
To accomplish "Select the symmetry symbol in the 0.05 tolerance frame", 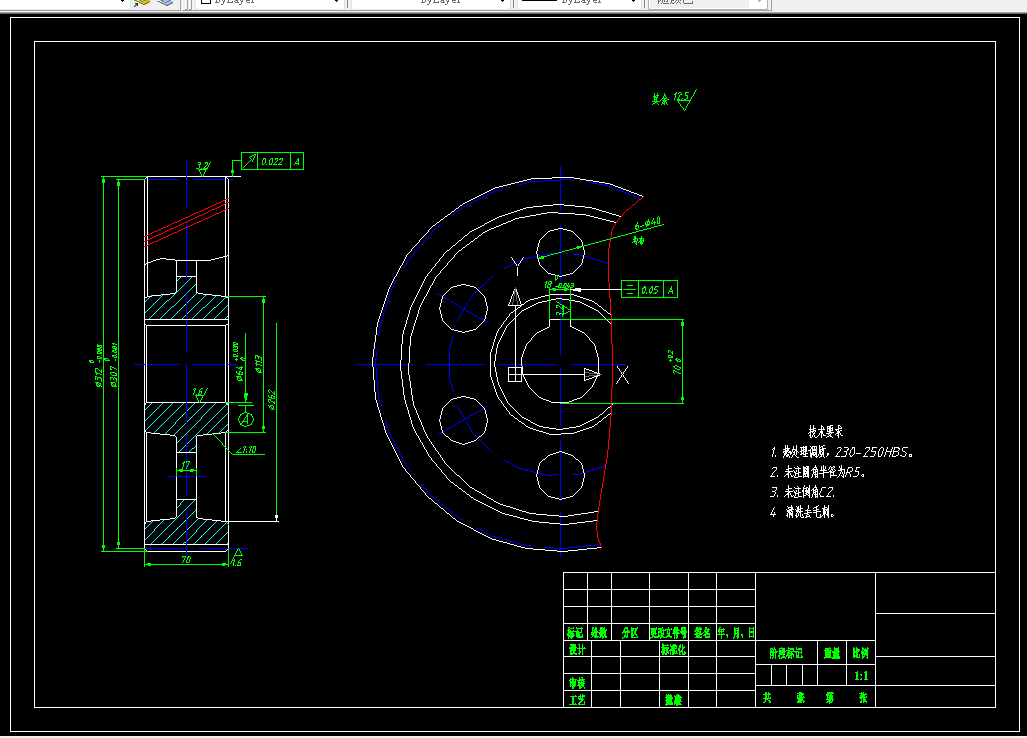I will (x=629, y=289).
